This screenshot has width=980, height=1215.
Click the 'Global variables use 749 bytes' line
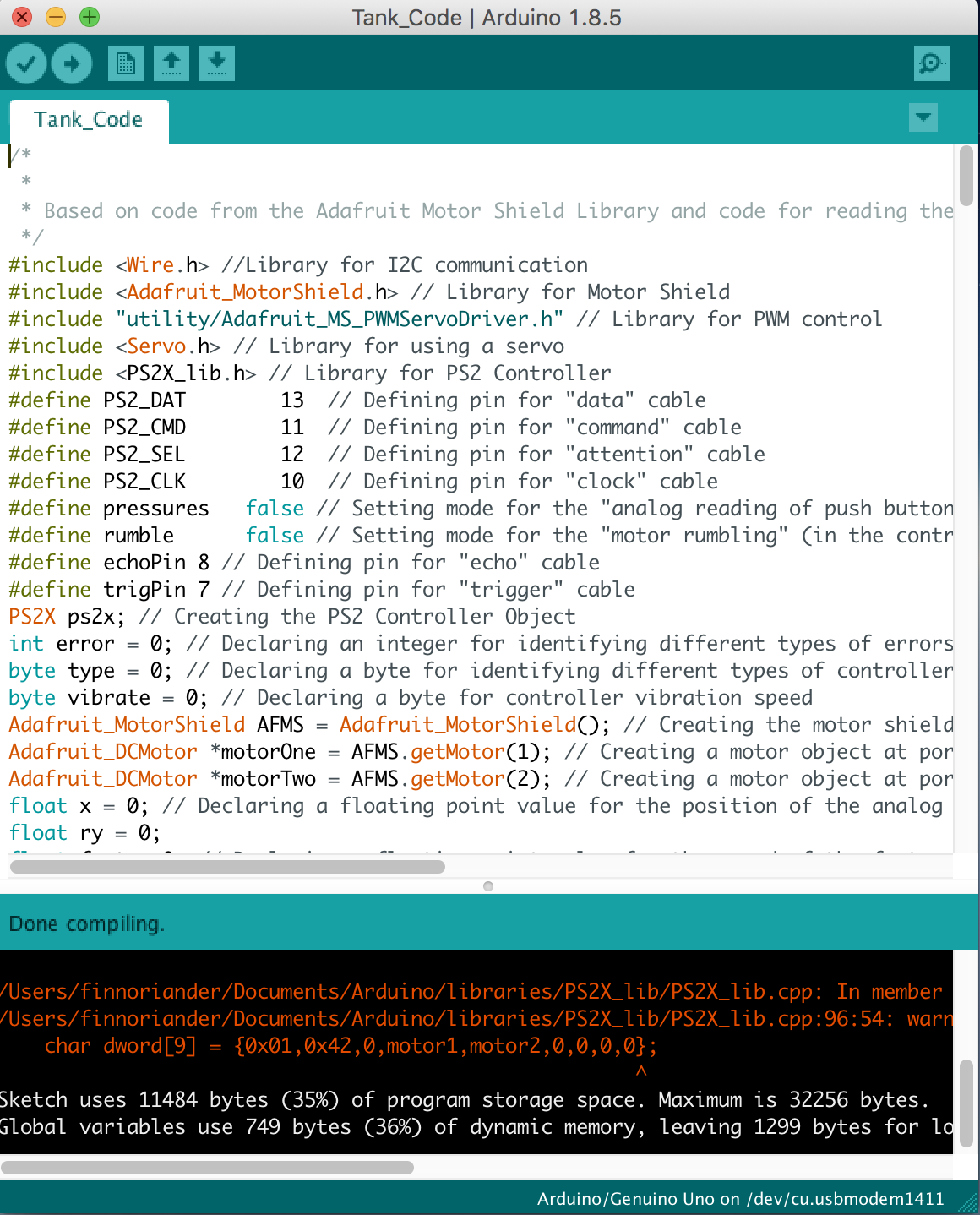point(476,1127)
